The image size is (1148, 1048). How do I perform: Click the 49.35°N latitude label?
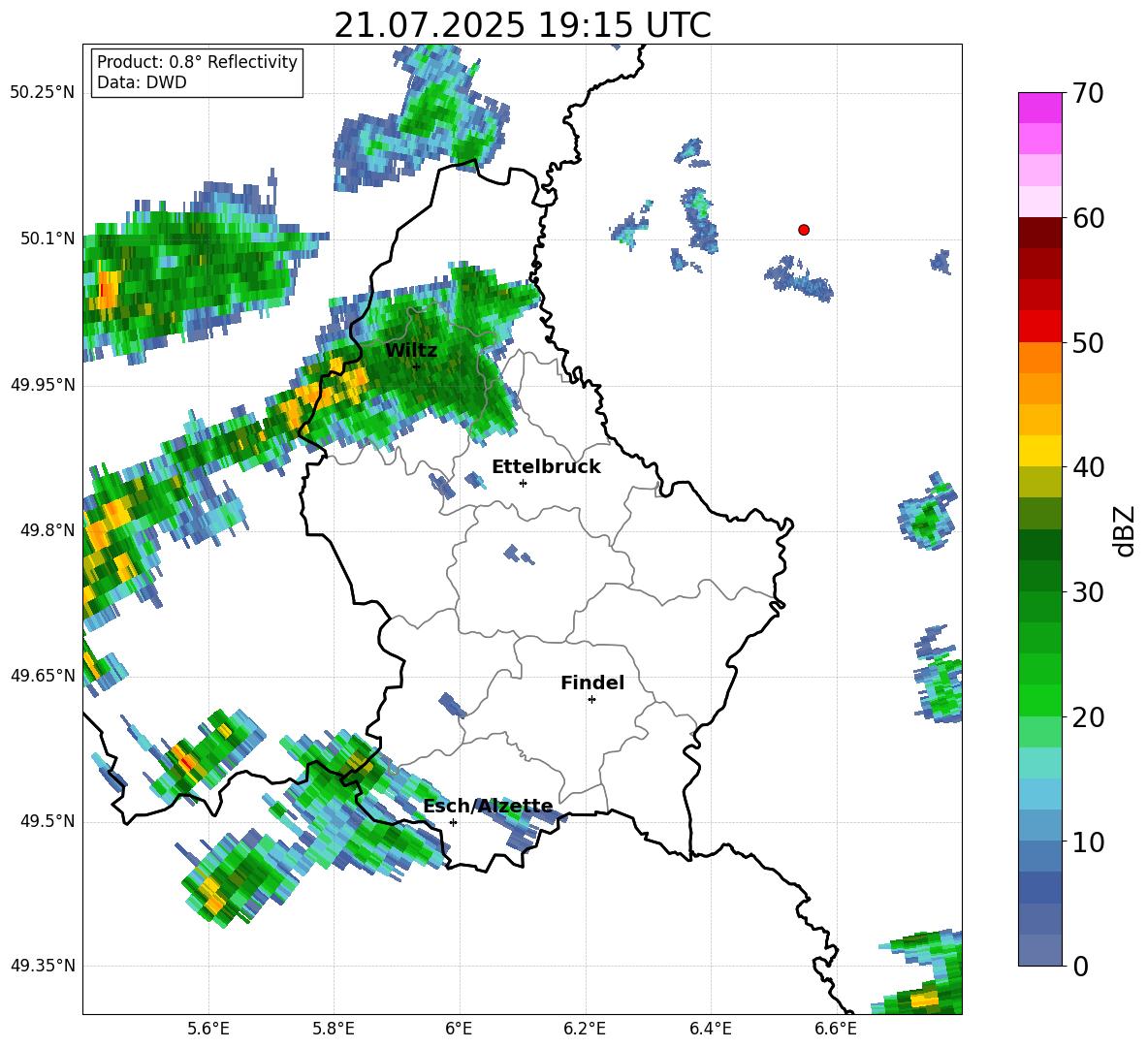(43, 966)
